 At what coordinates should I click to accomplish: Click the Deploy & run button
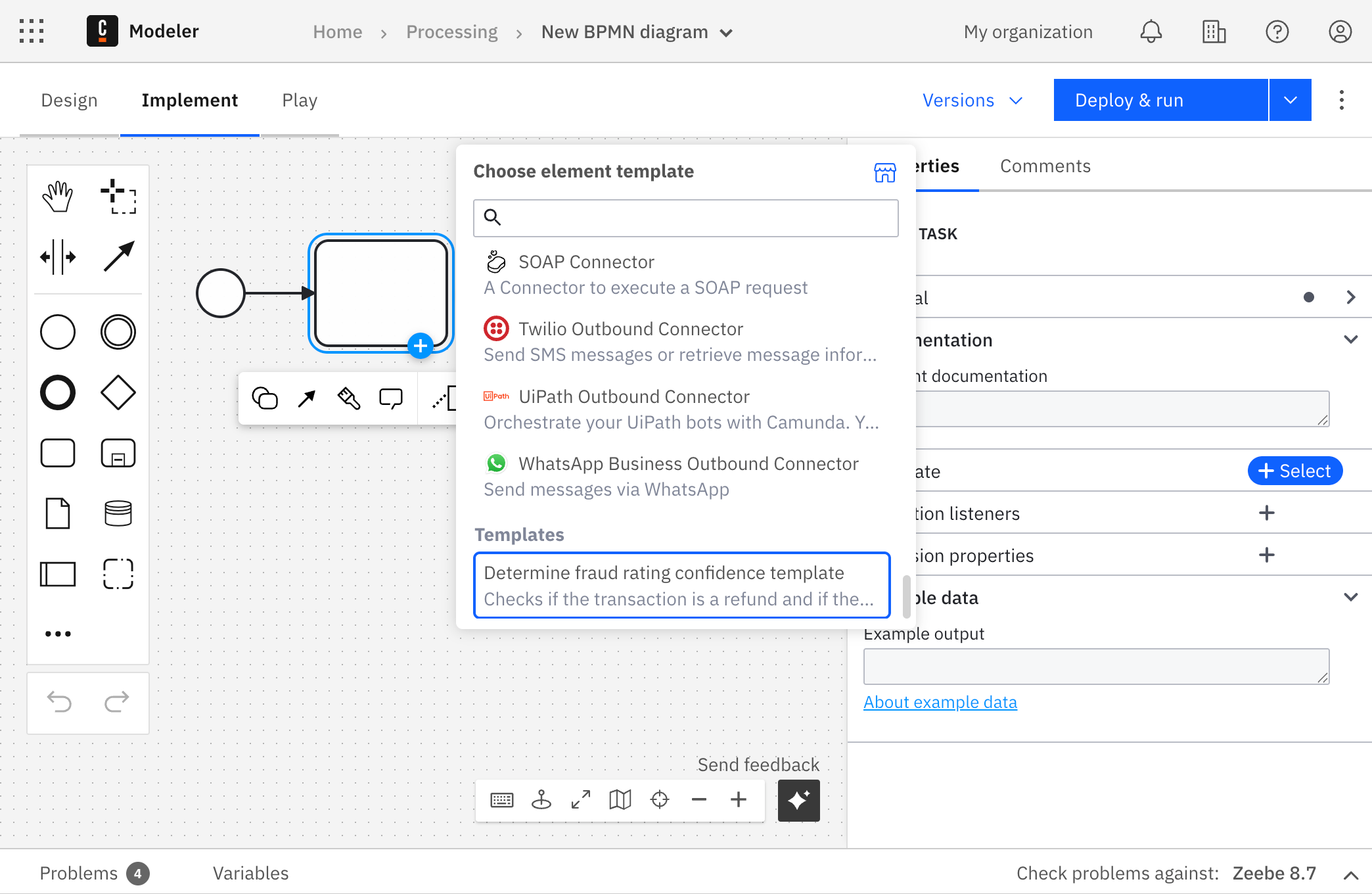[1160, 100]
